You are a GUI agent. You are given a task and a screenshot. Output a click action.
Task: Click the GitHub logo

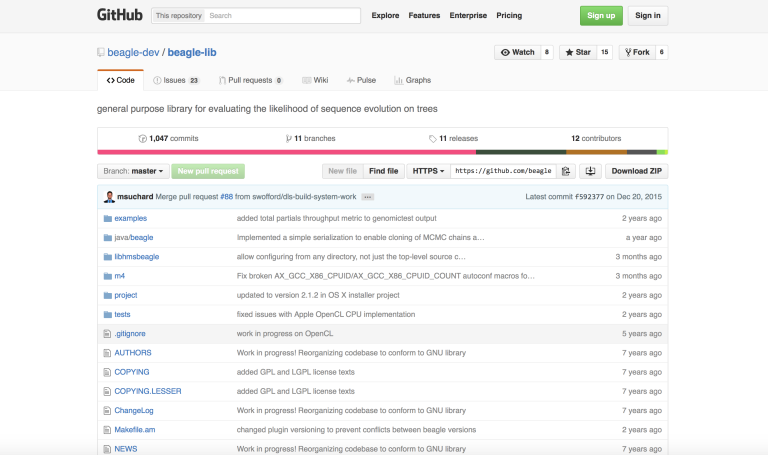tap(120, 15)
